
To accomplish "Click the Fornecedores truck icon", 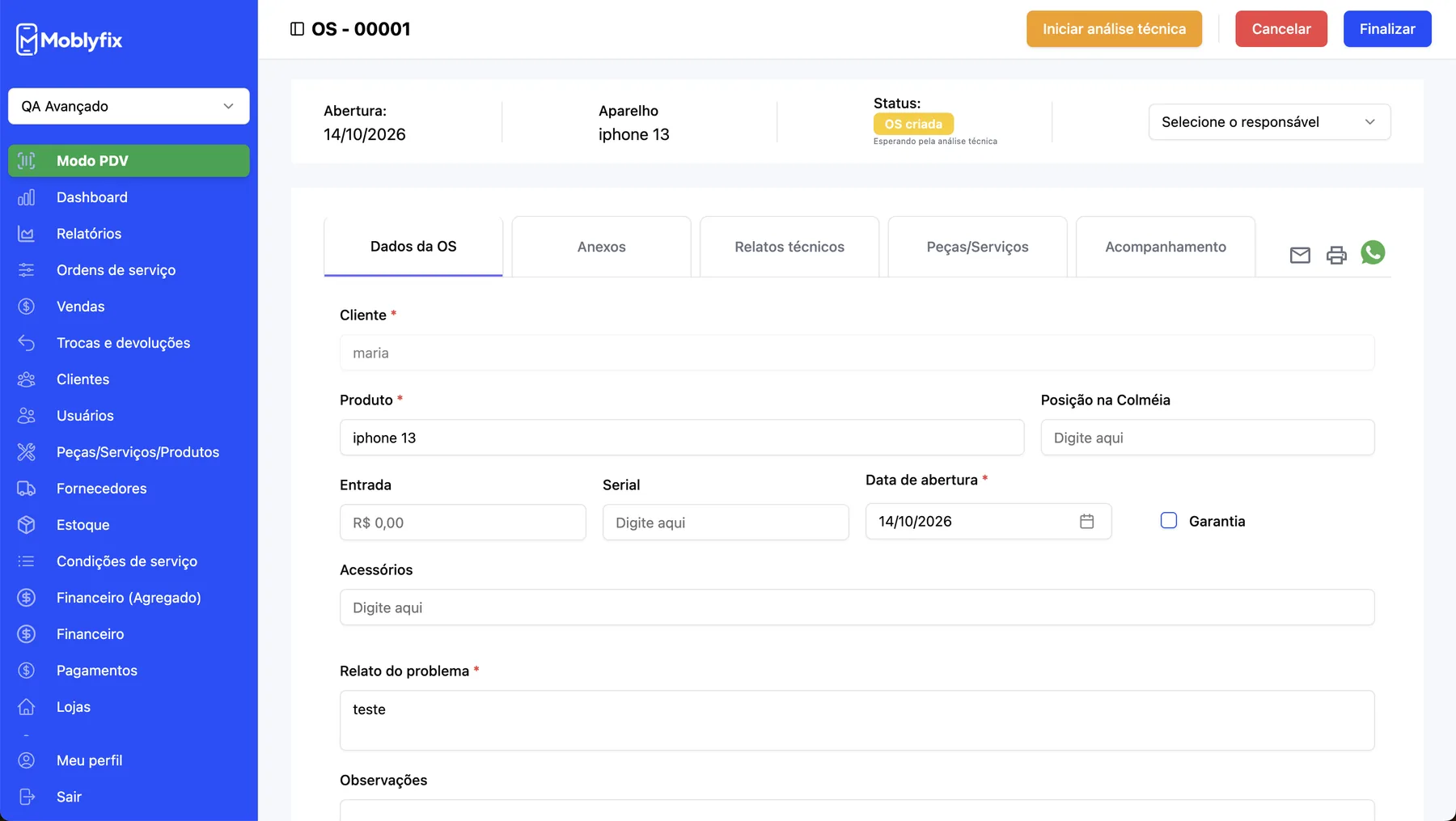I will click(27, 489).
